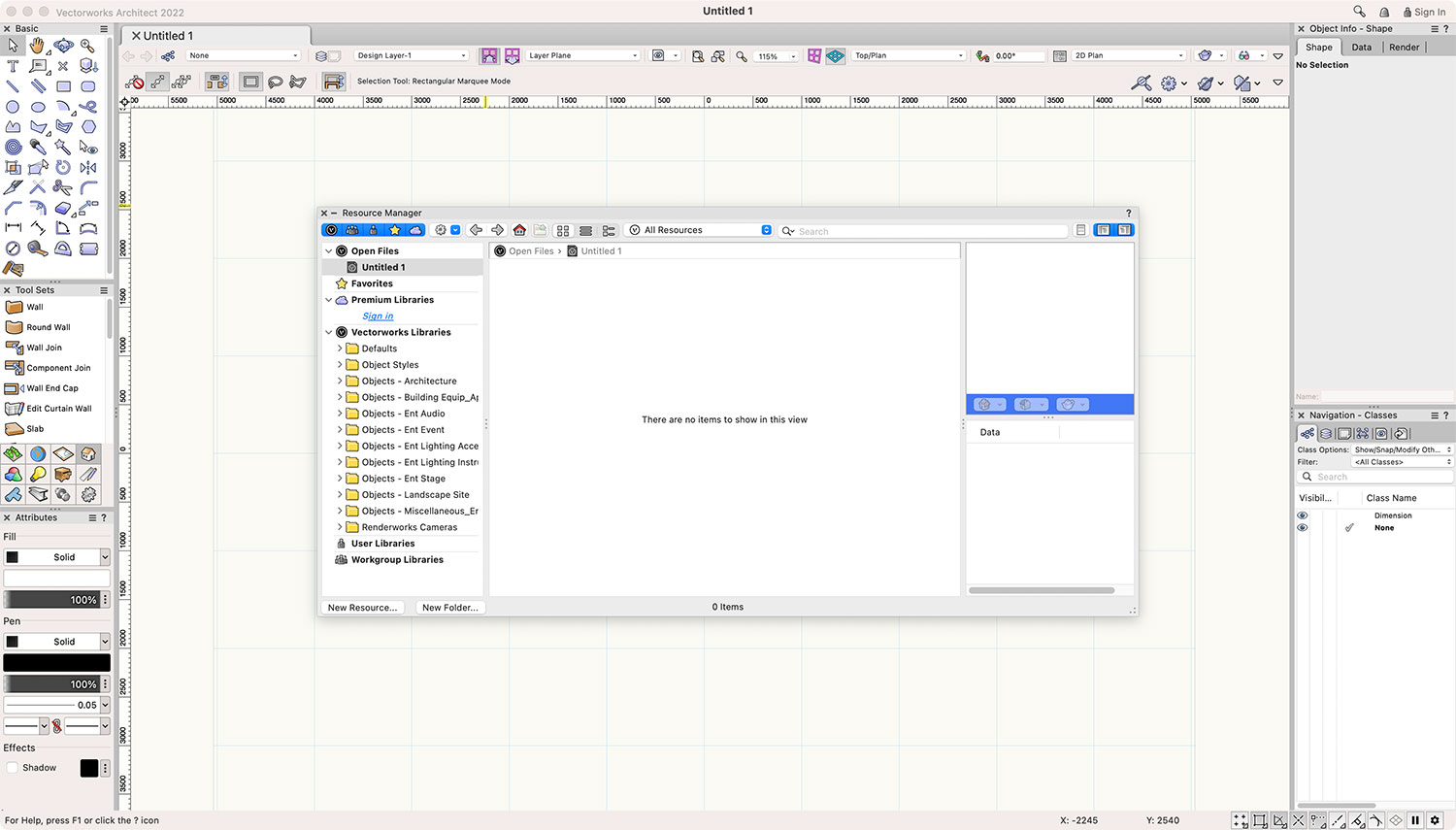Toggle visibility of the Dimension class

click(1303, 515)
